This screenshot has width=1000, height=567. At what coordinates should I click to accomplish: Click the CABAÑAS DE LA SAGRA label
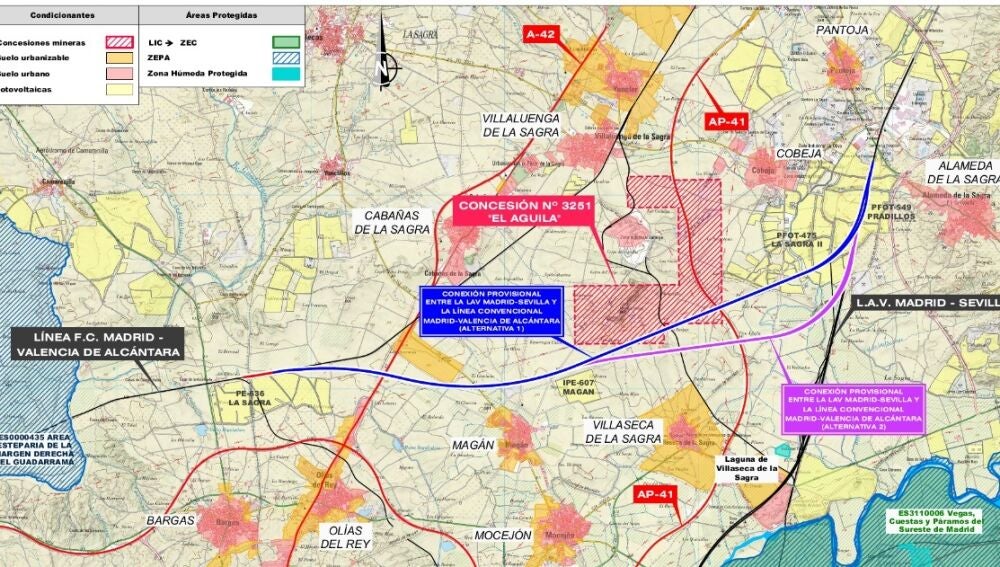pyautogui.click(x=392, y=222)
